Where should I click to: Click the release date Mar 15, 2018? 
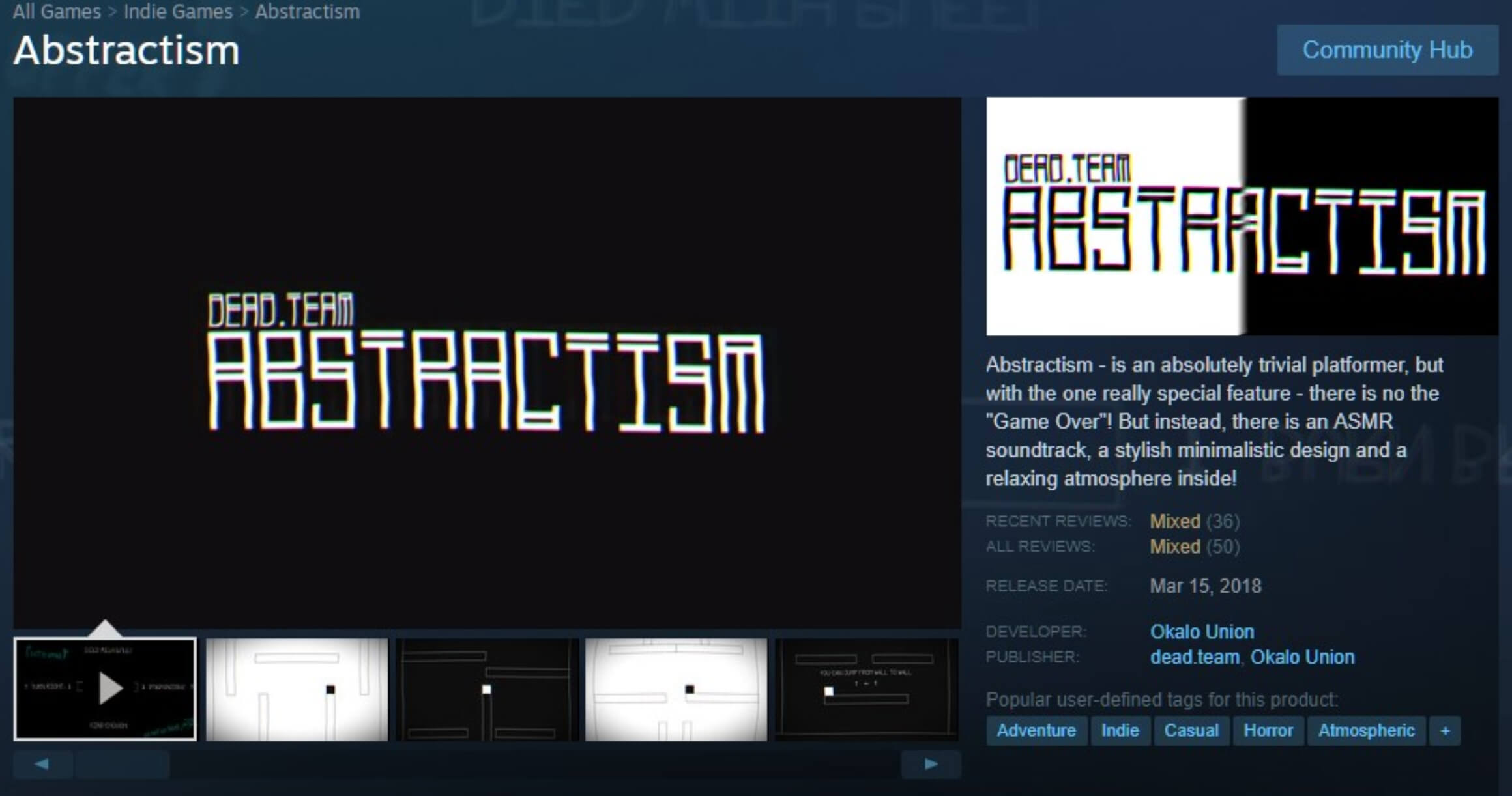[x=1206, y=586]
